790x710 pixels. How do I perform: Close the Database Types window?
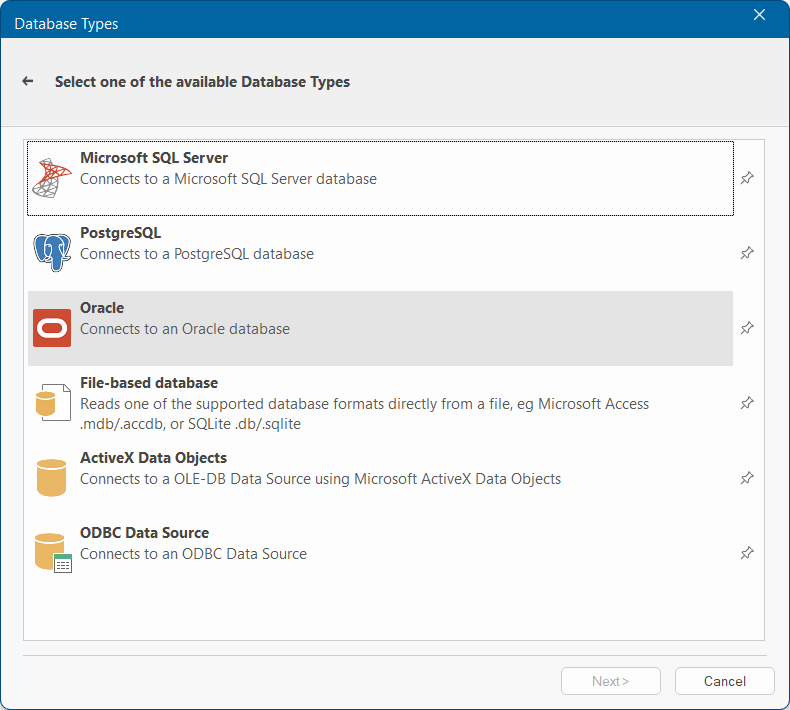759,15
